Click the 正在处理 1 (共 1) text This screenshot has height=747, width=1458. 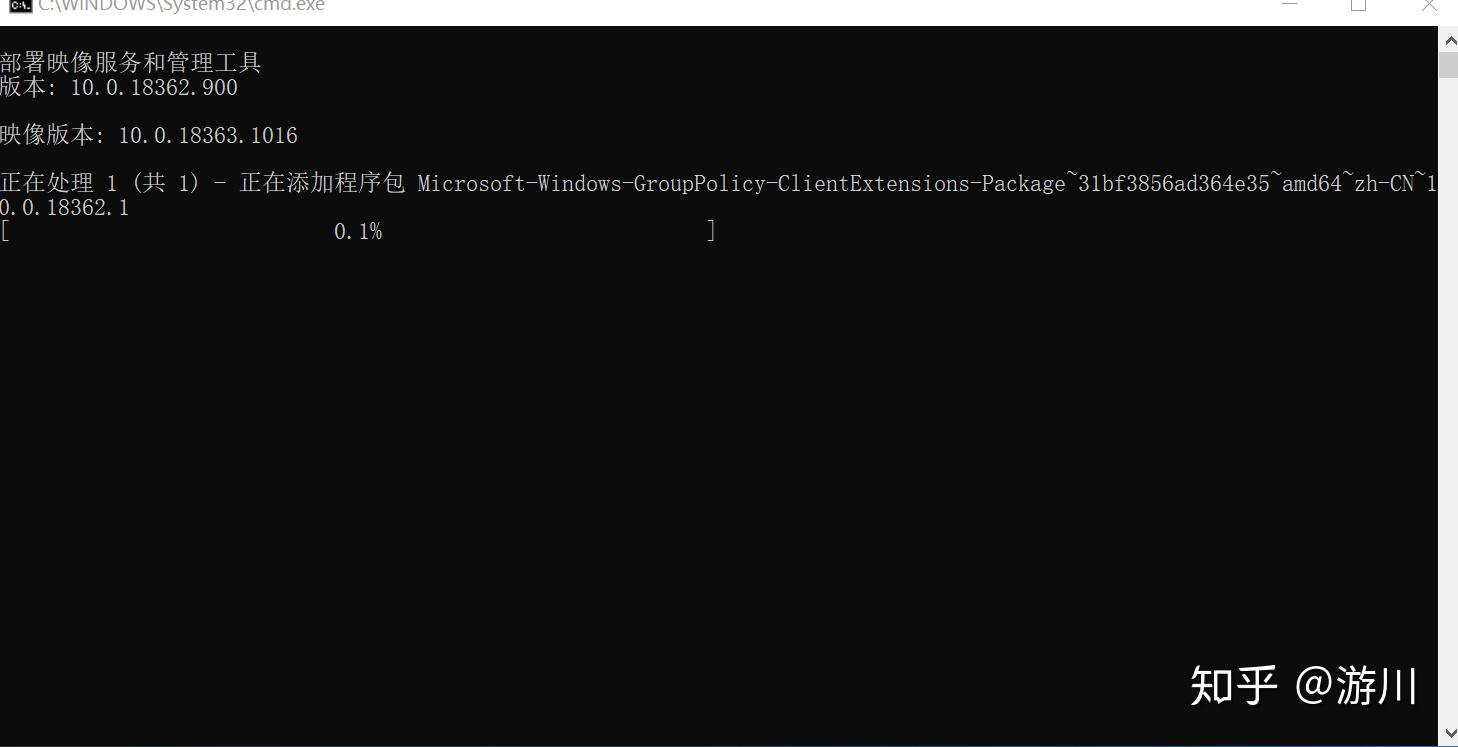tap(100, 183)
